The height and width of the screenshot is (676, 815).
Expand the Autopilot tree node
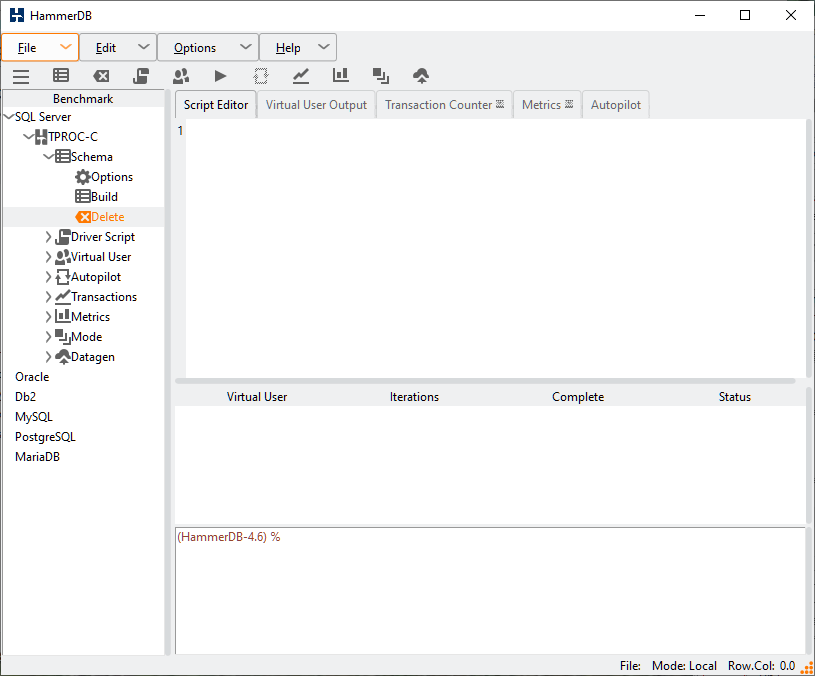[x=48, y=277]
